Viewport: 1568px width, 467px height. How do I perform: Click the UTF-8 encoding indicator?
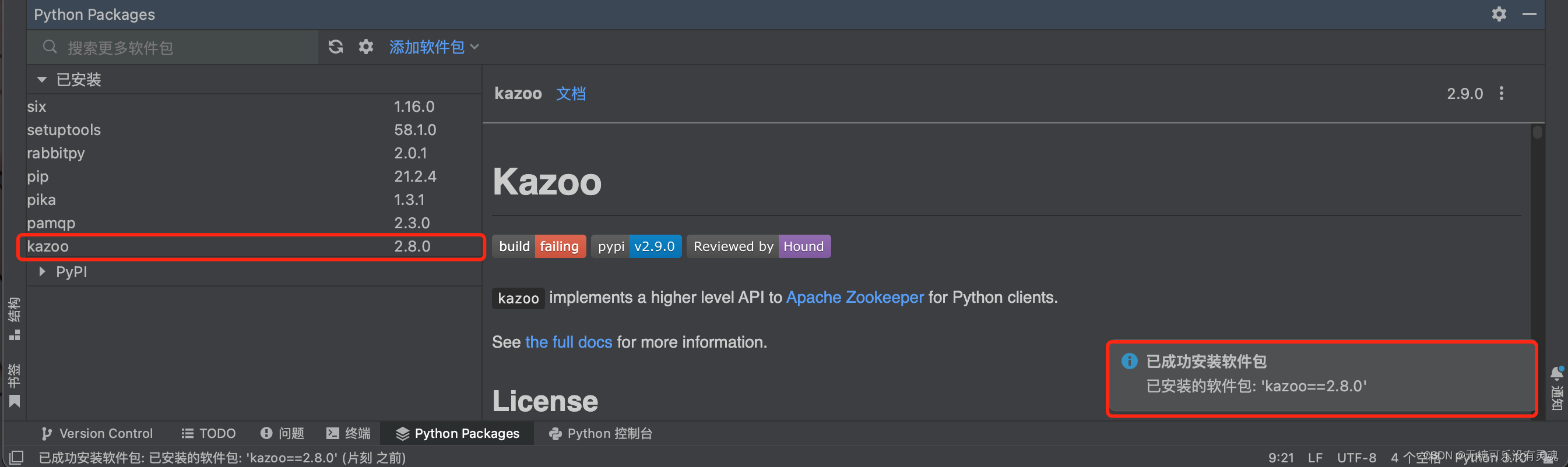[1356, 457]
